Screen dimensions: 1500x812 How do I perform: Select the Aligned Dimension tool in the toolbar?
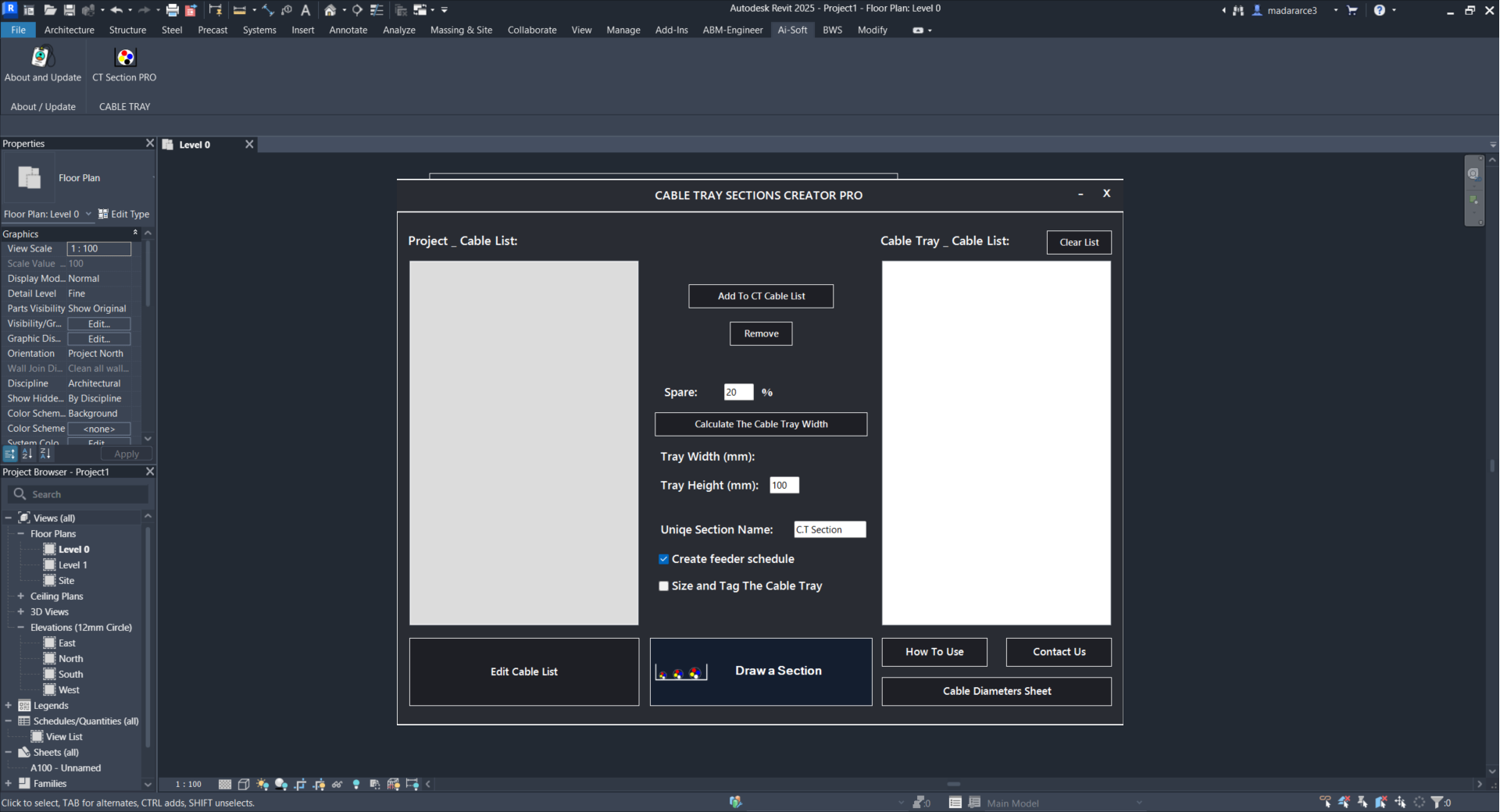pos(268,10)
